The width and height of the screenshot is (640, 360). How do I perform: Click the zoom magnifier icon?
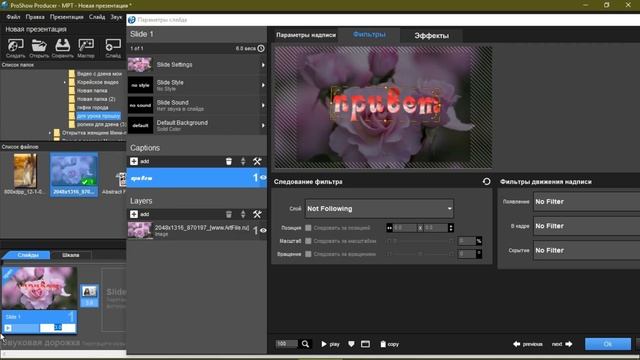305,344
